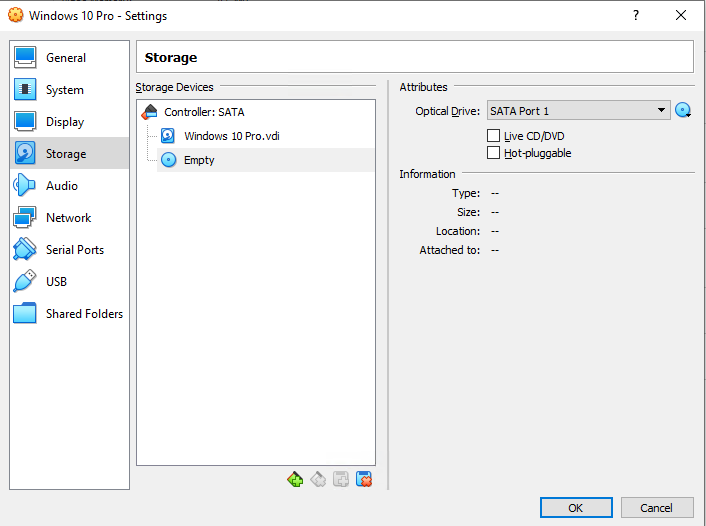Open the Shared Folders settings
This screenshot has height=526, width=706.
69,313
